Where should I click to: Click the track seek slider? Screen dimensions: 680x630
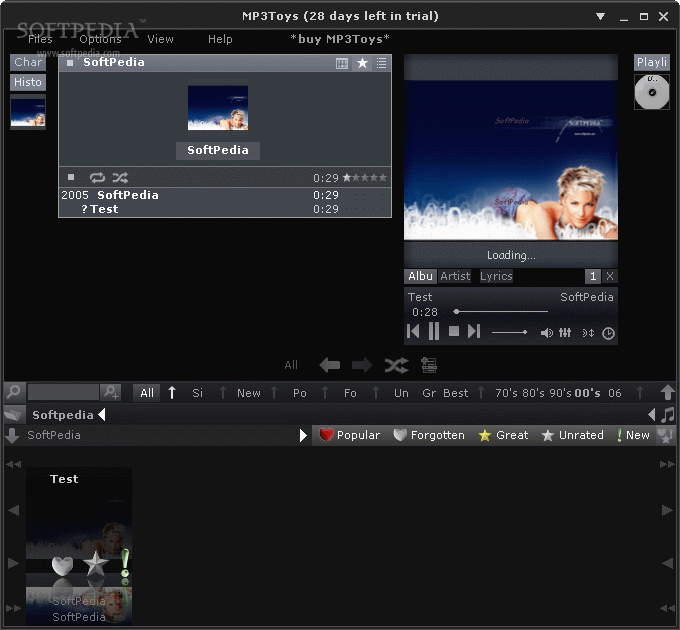[x=500, y=311]
